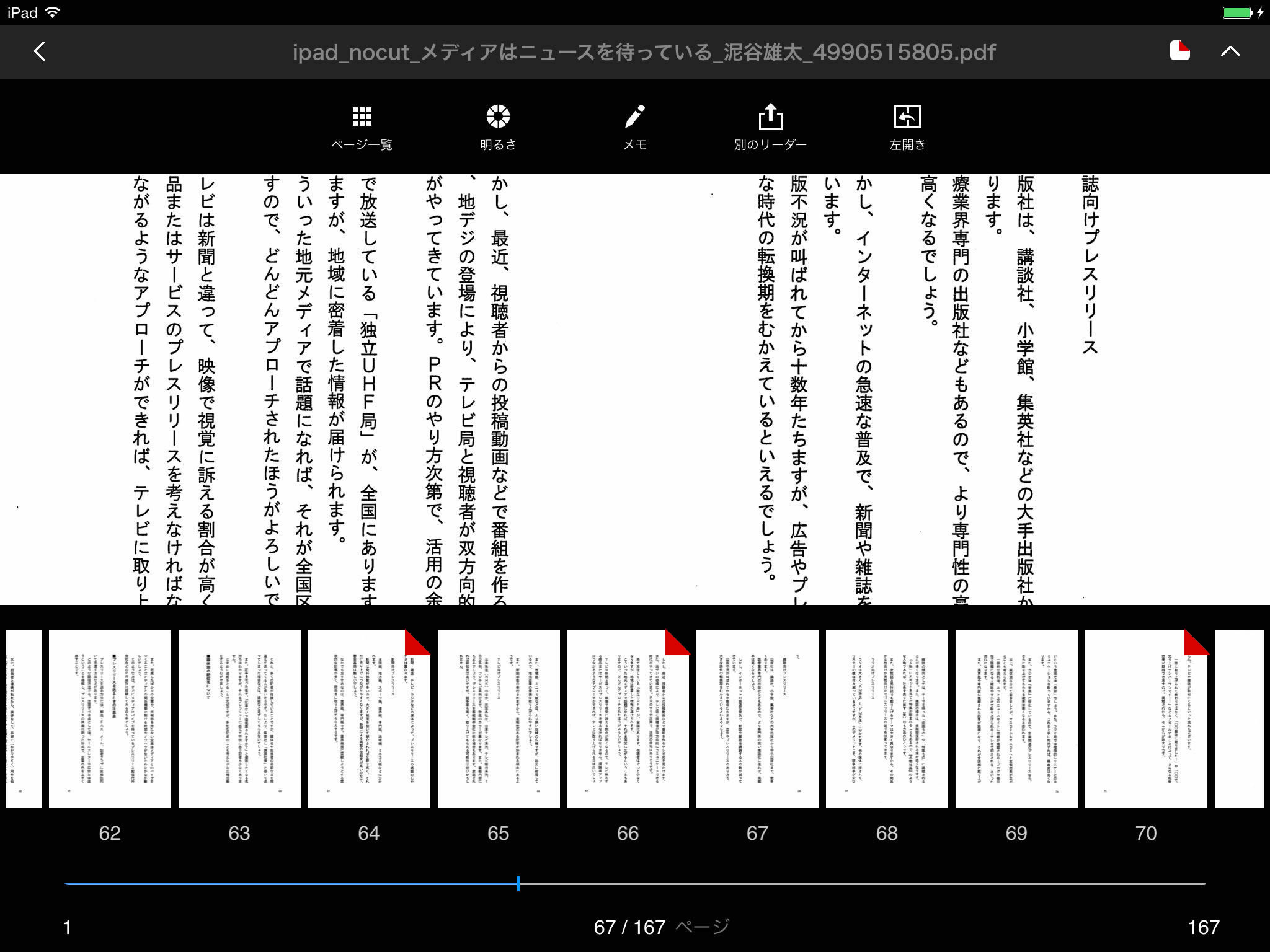Tap the battery indicator in status bar
Screen dimensions: 1270x952
click(1238, 12)
